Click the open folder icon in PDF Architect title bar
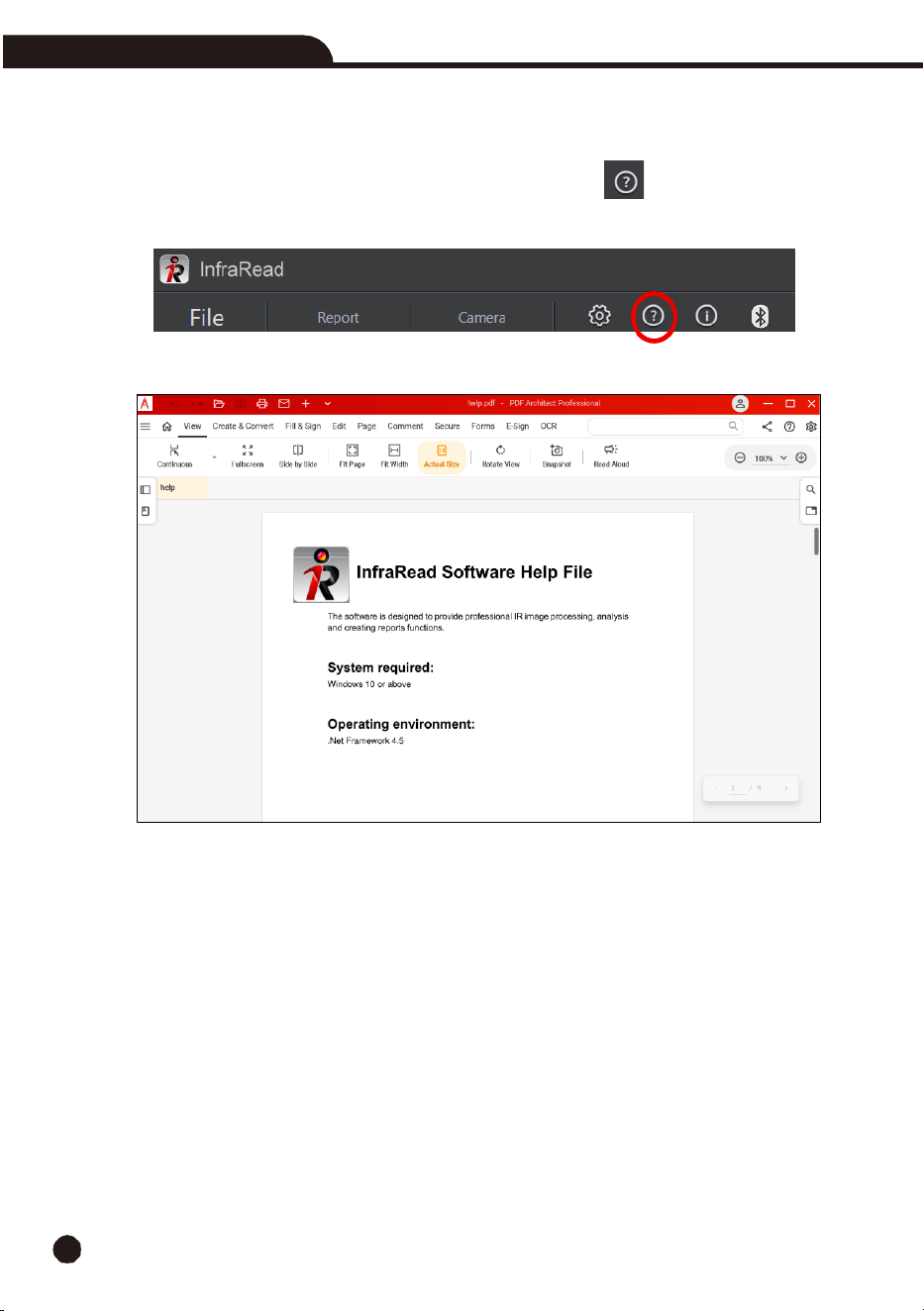The image size is (924, 1311). tap(219, 403)
